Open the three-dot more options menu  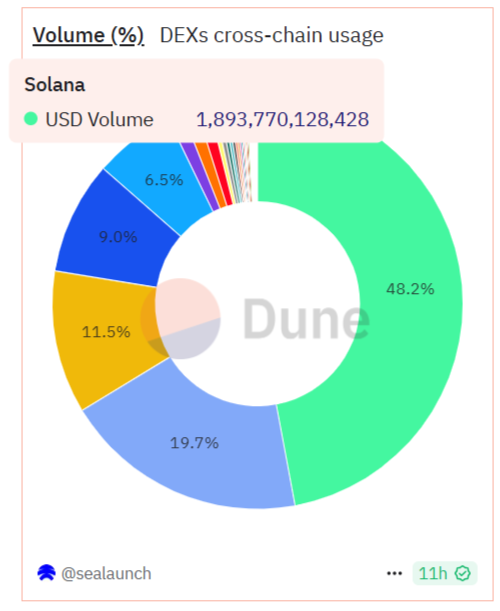394,574
